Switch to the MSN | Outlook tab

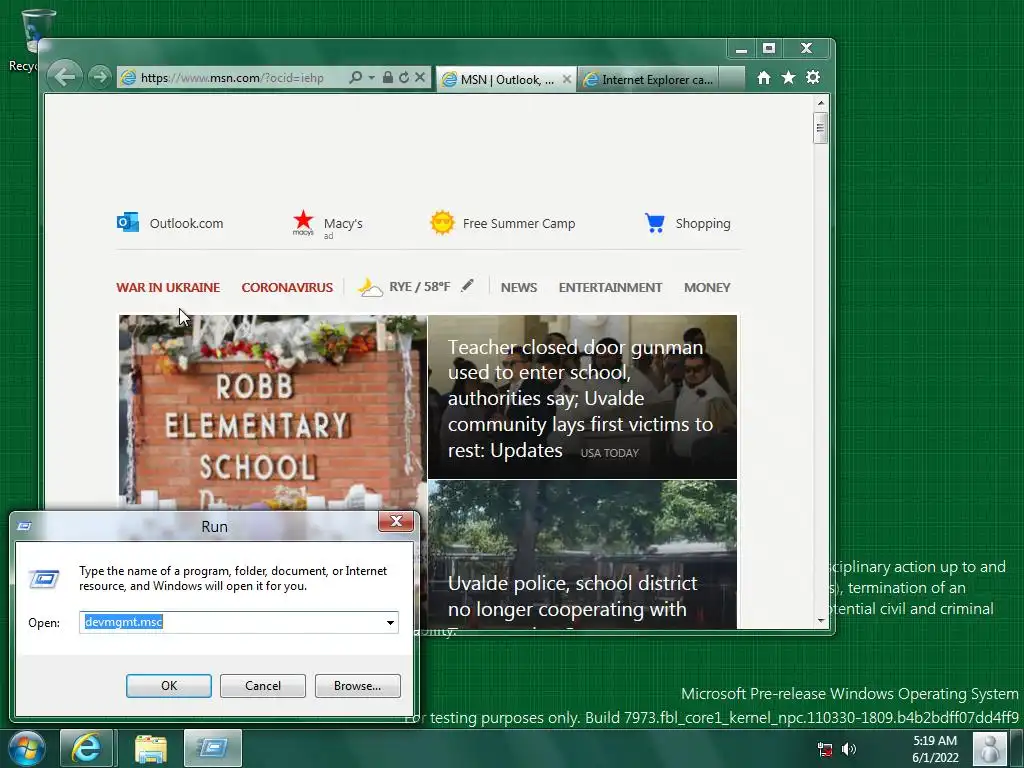pyautogui.click(x=499, y=80)
